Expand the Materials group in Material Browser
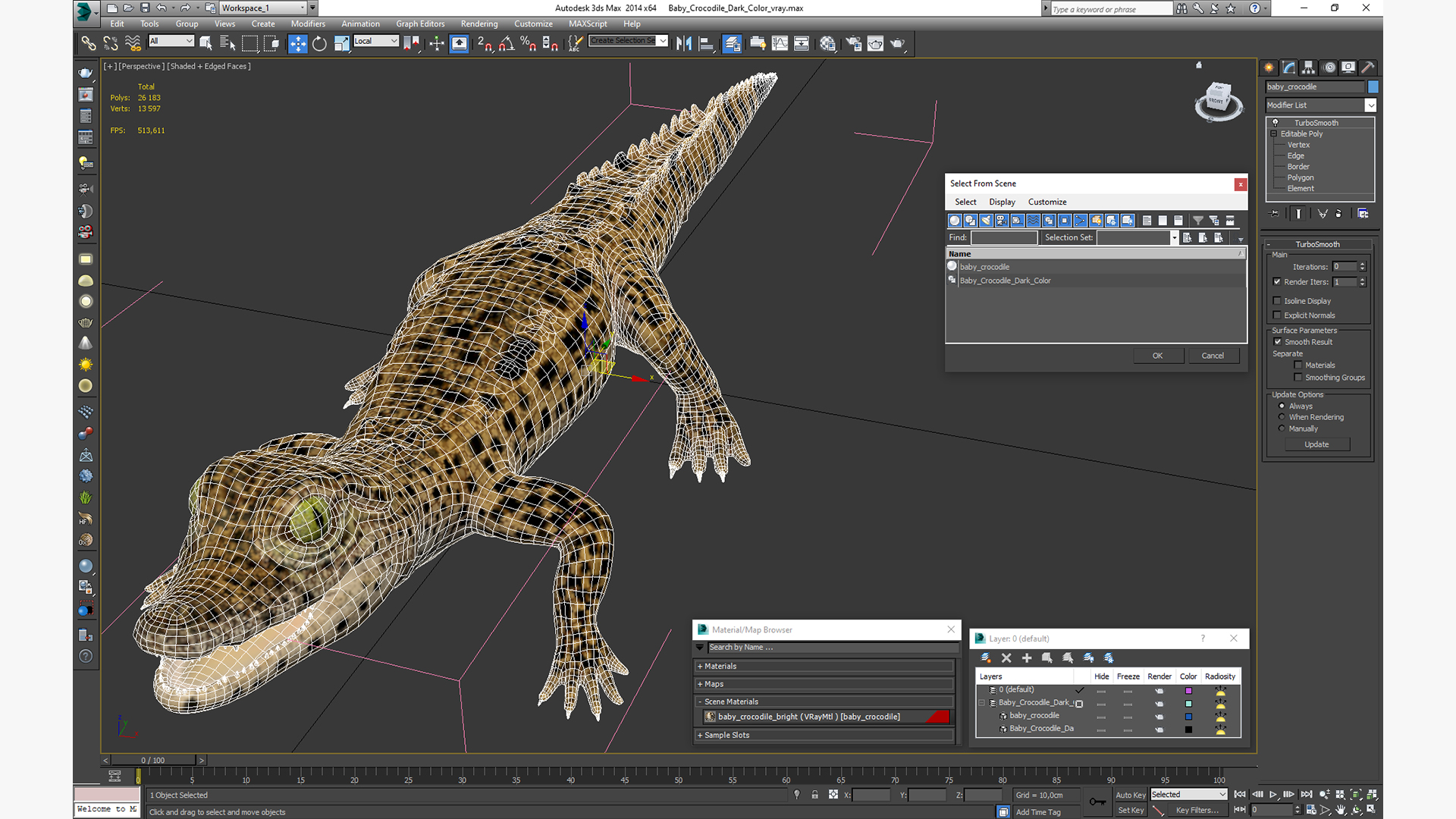1456x819 pixels. pos(824,667)
